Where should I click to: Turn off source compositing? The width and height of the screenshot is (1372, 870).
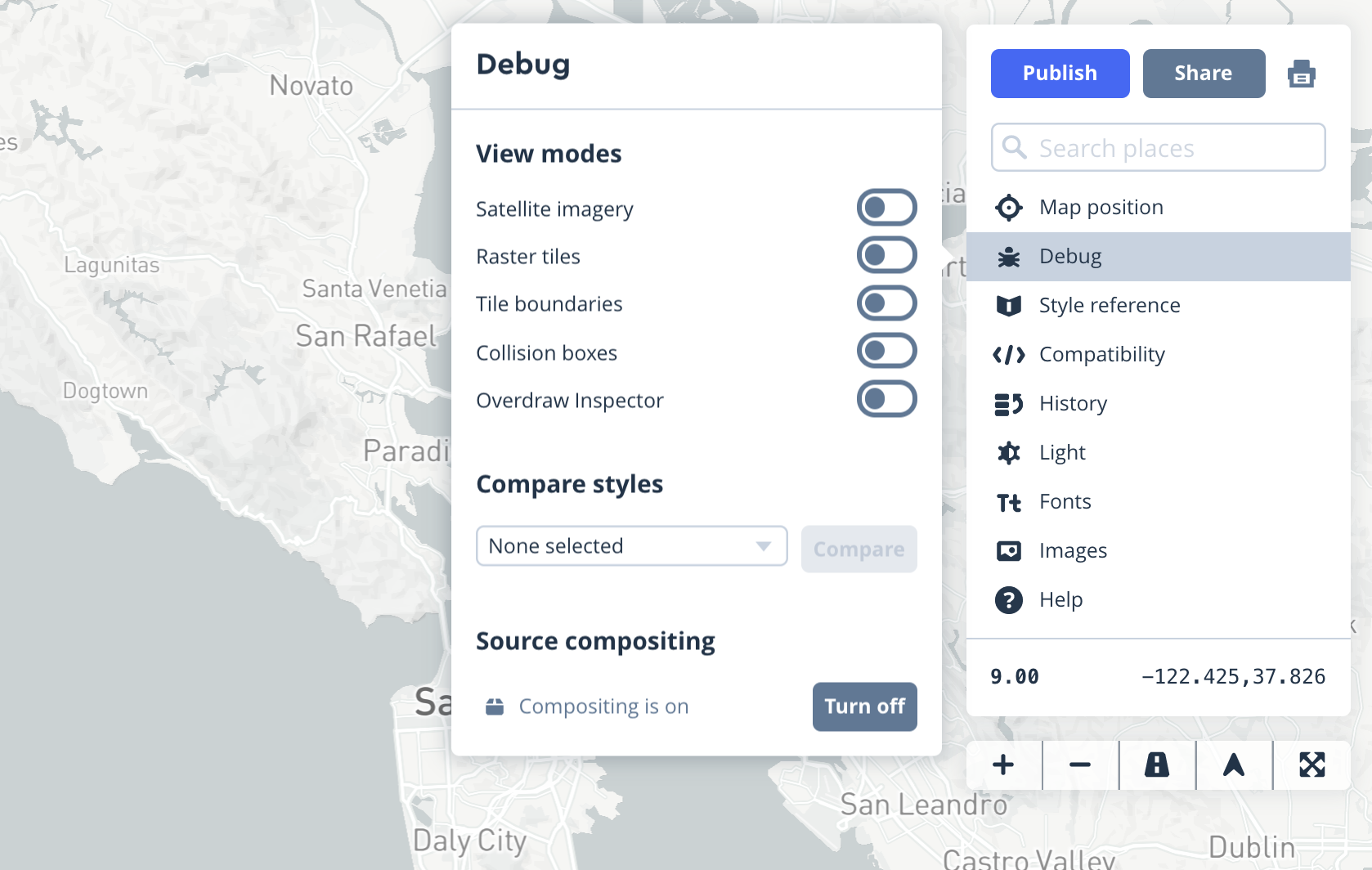(x=864, y=706)
